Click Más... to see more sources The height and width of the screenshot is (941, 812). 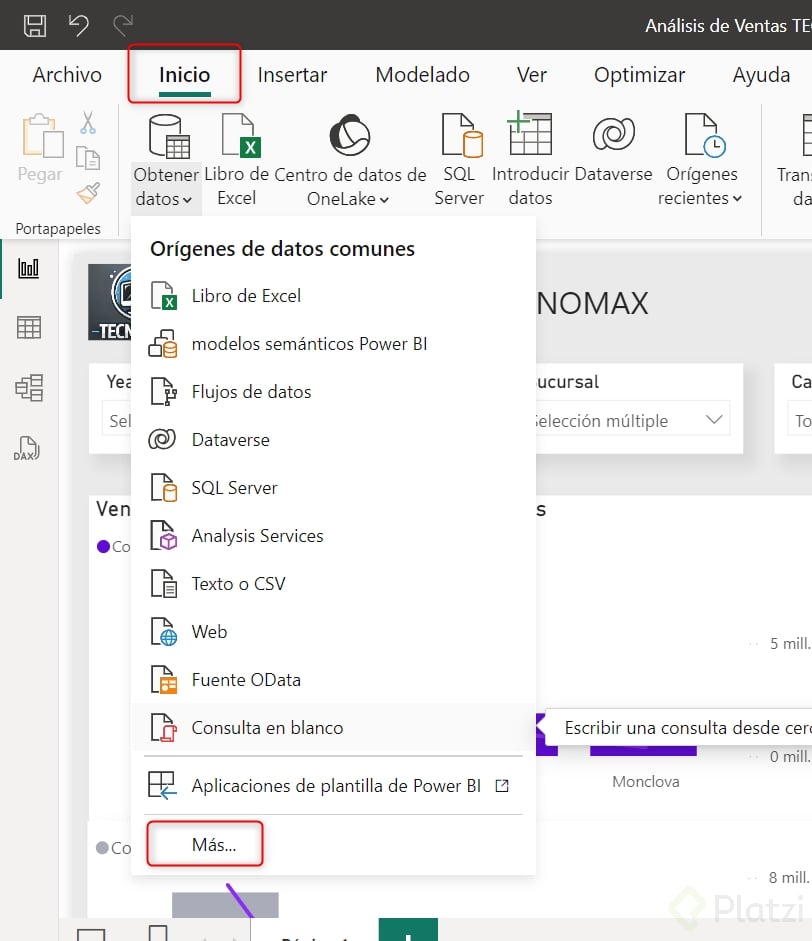(x=214, y=845)
